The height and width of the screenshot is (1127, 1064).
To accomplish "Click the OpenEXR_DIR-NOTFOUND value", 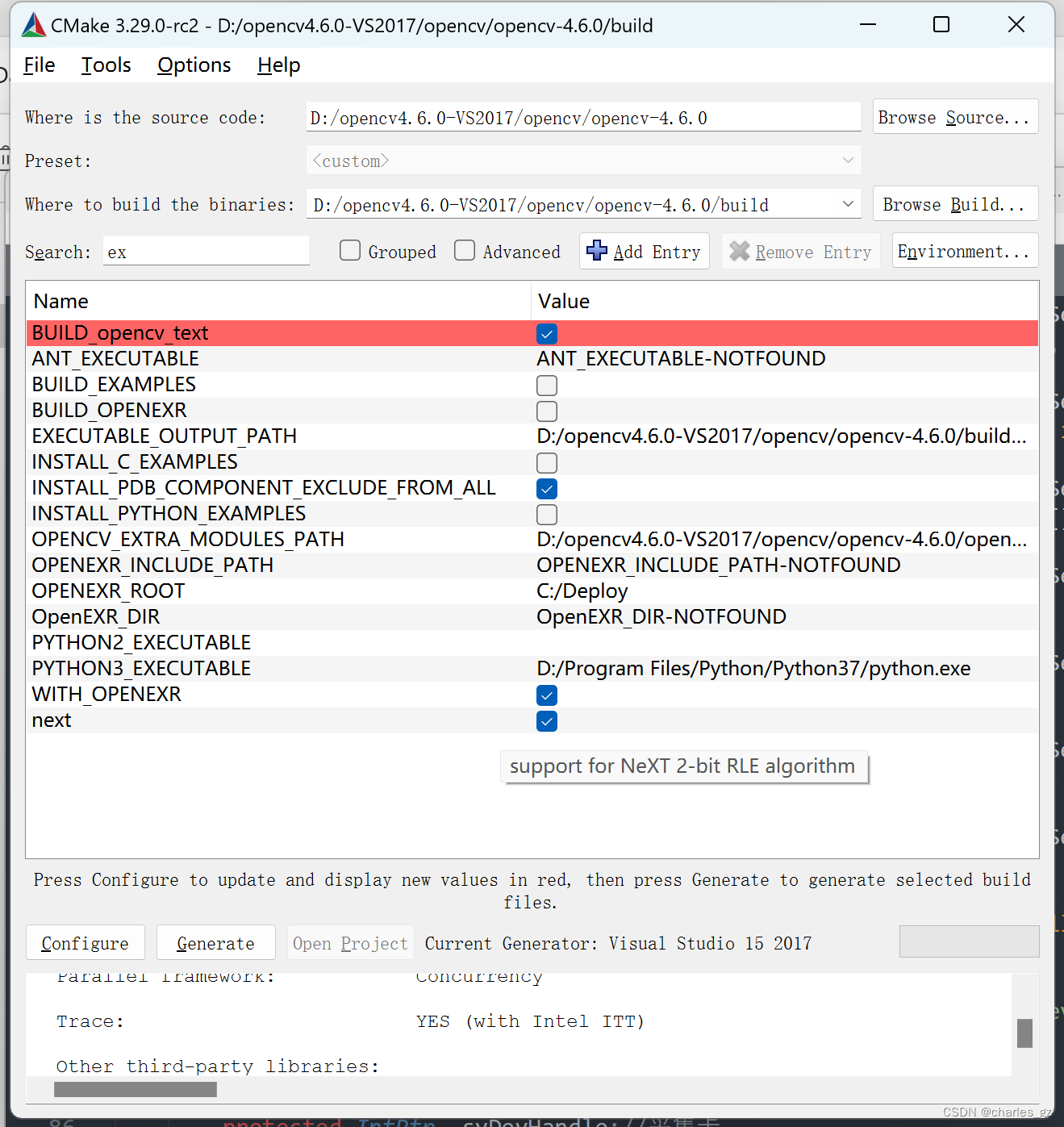I will (661, 617).
